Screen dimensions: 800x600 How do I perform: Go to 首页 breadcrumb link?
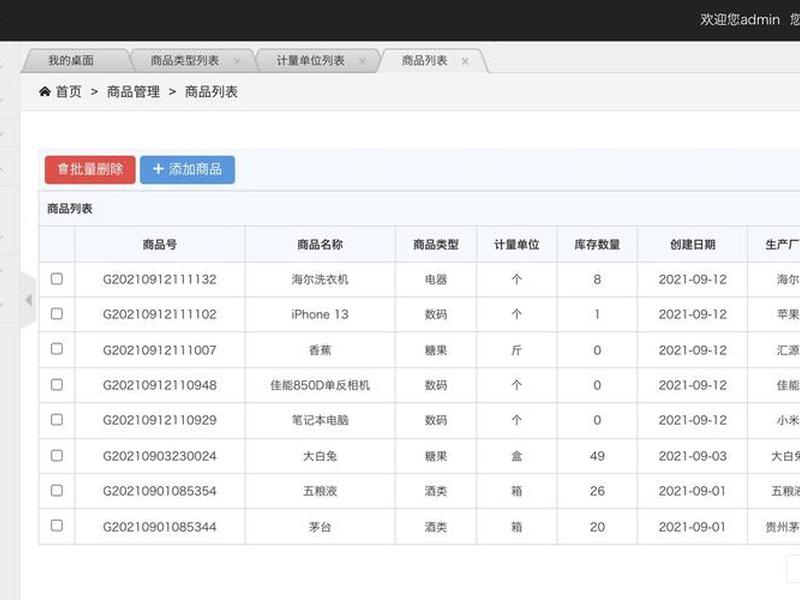coord(68,92)
